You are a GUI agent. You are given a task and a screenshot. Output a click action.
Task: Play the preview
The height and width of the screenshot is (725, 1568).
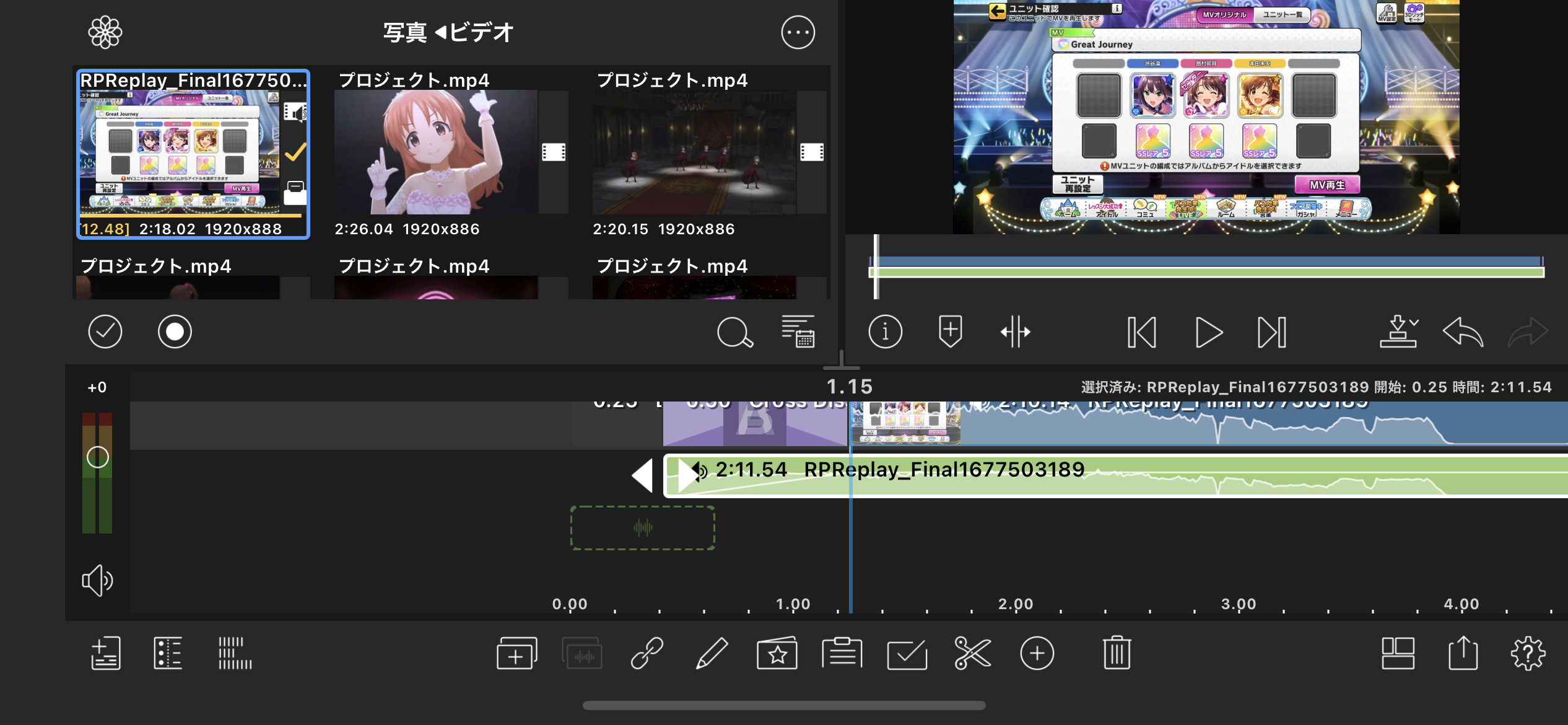coord(1208,333)
